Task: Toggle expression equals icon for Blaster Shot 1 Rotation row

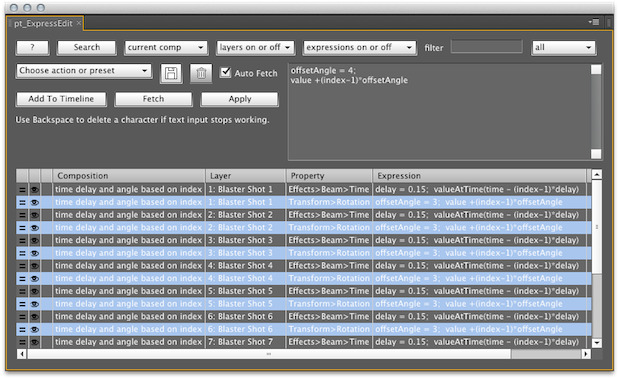Action: (23, 202)
